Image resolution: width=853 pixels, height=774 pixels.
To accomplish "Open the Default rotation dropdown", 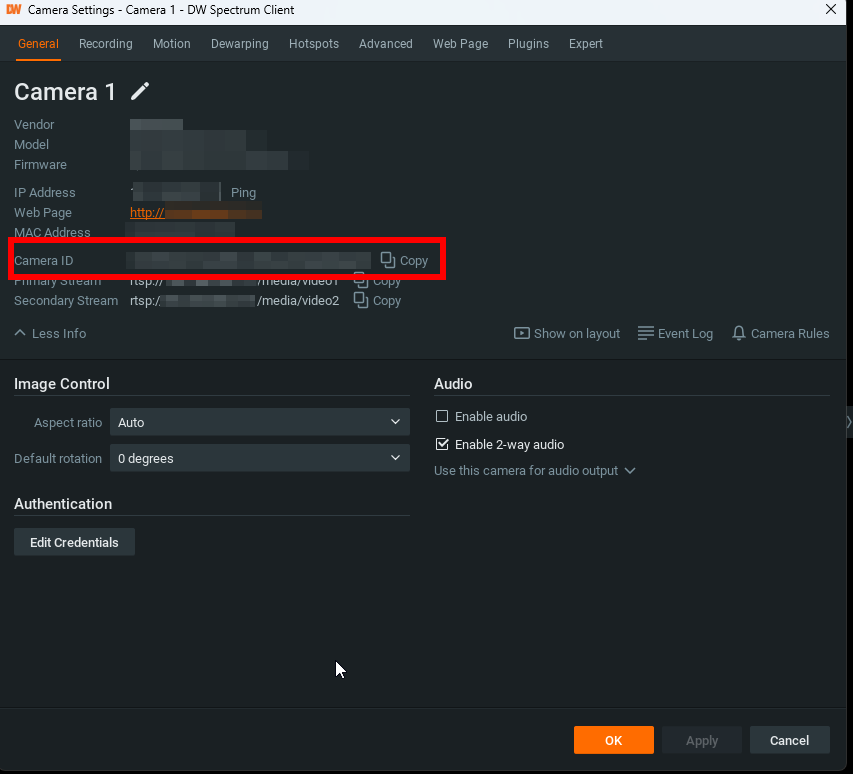I will [259, 459].
